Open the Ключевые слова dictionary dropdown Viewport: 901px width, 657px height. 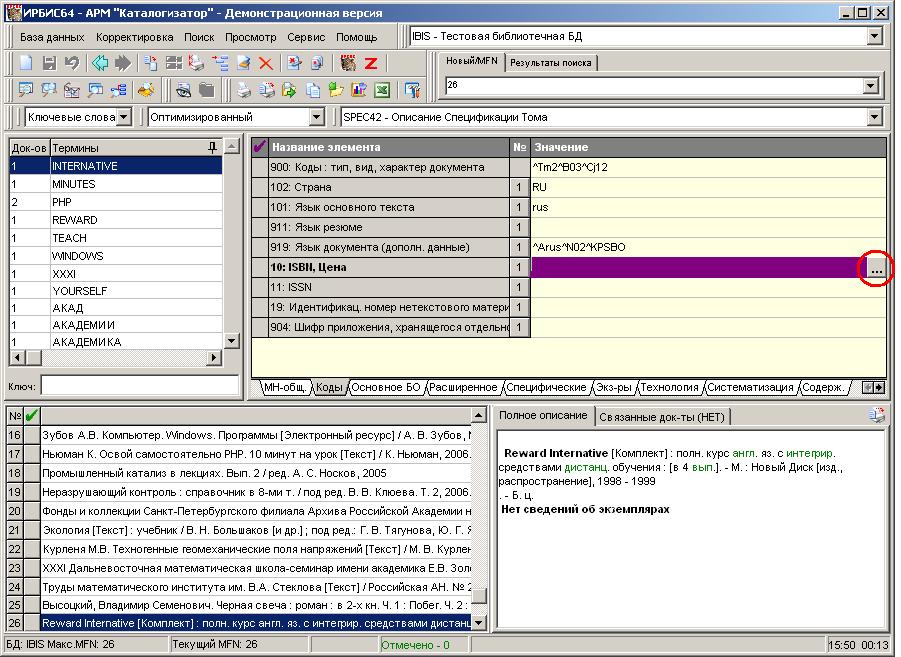(123, 118)
